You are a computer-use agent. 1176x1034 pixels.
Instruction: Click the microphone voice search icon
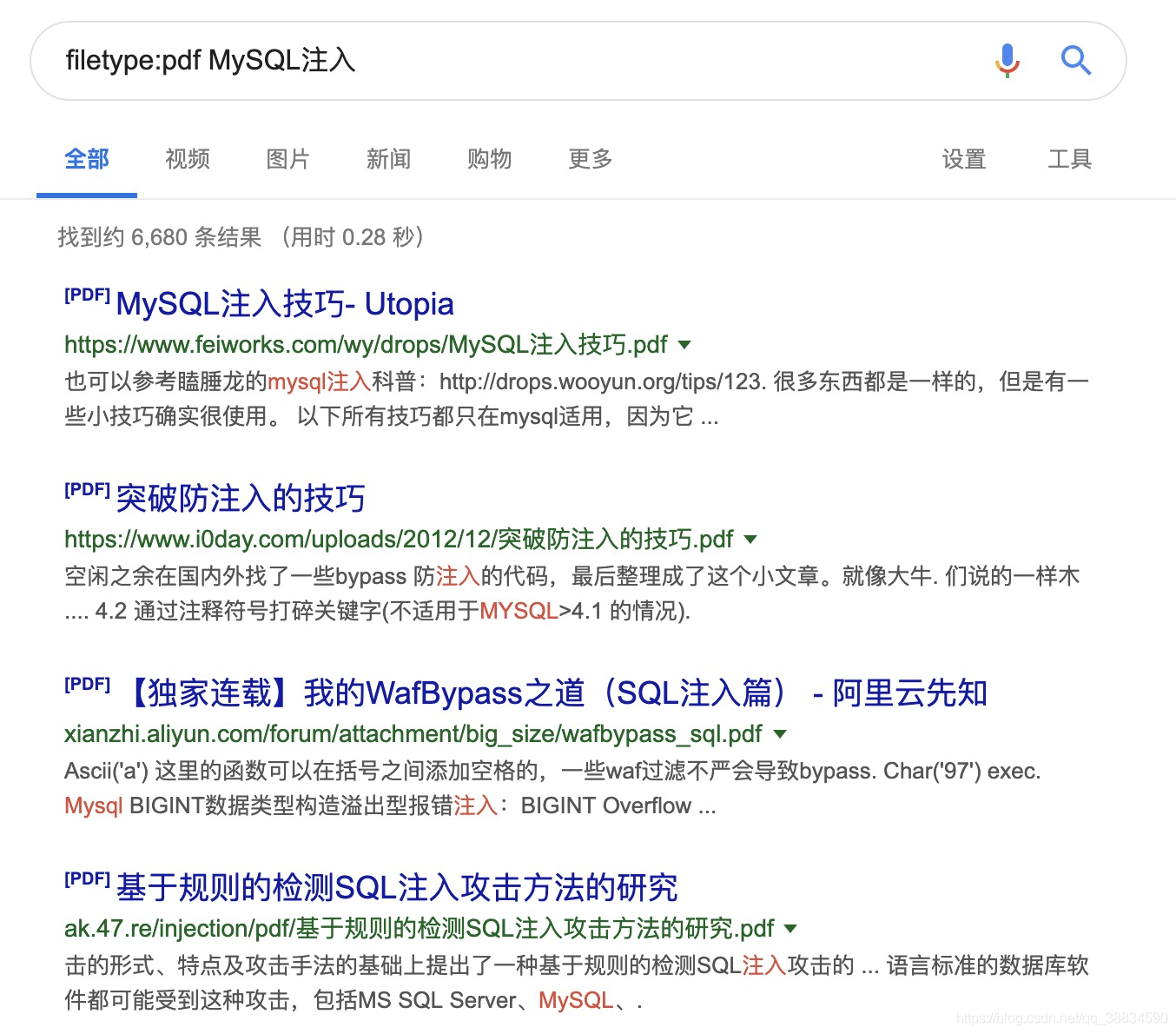(1008, 61)
